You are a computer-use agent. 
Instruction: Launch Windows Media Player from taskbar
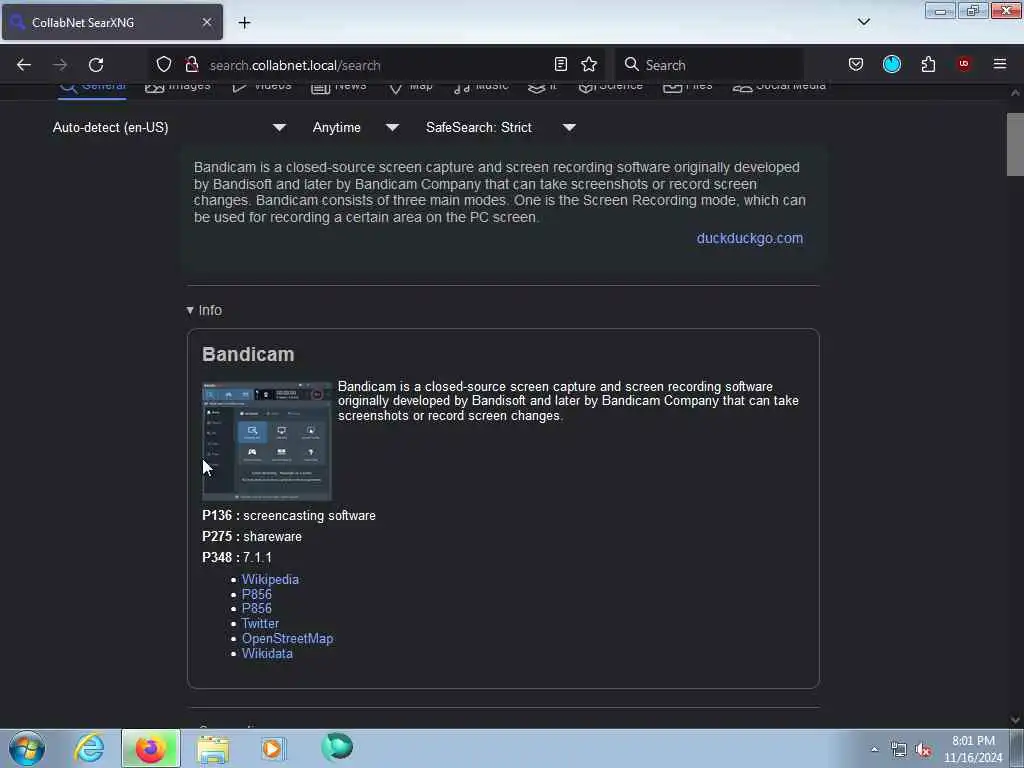tap(273, 748)
